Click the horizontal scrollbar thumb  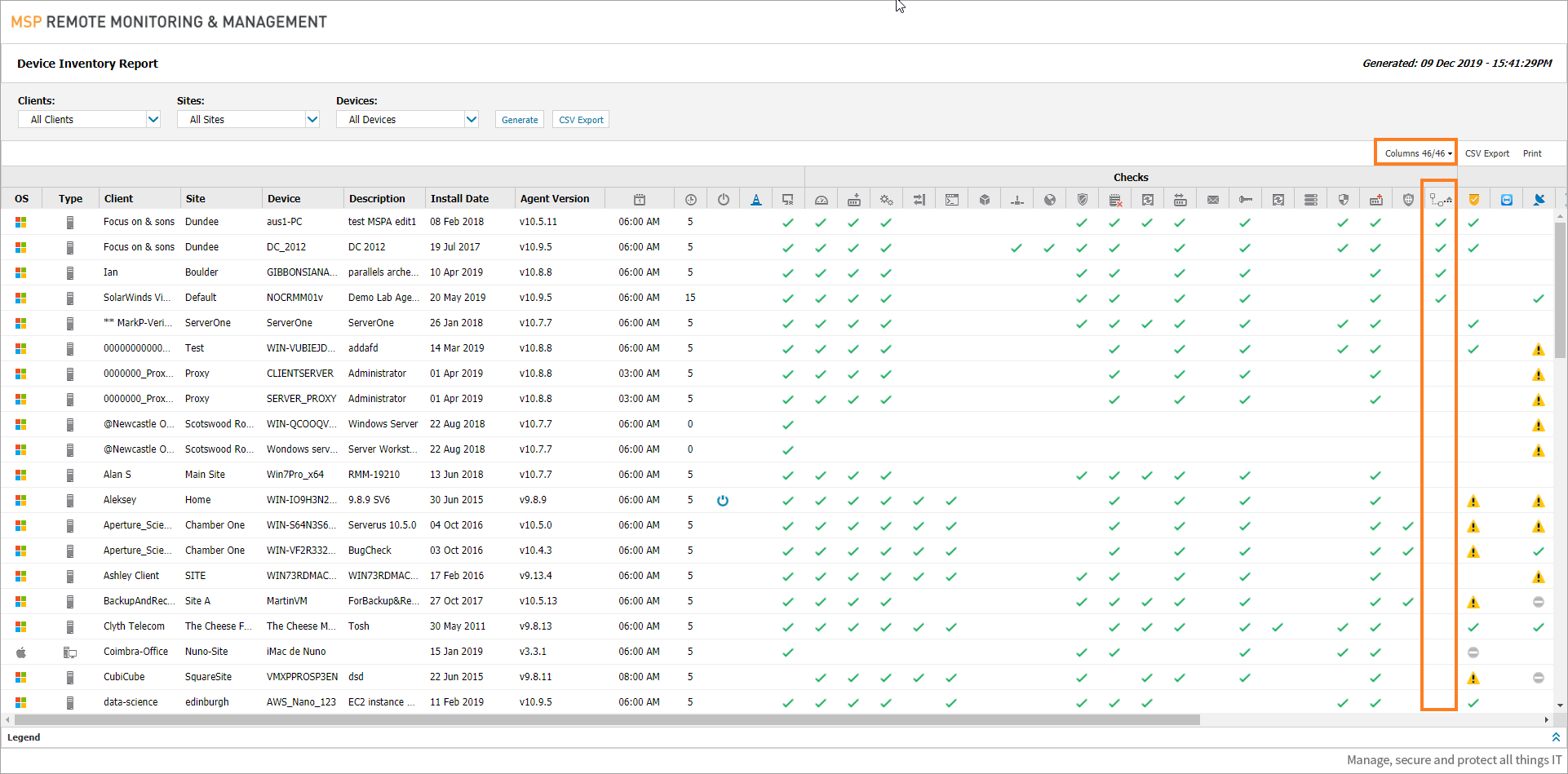pyautogui.click(x=607, y=720)
